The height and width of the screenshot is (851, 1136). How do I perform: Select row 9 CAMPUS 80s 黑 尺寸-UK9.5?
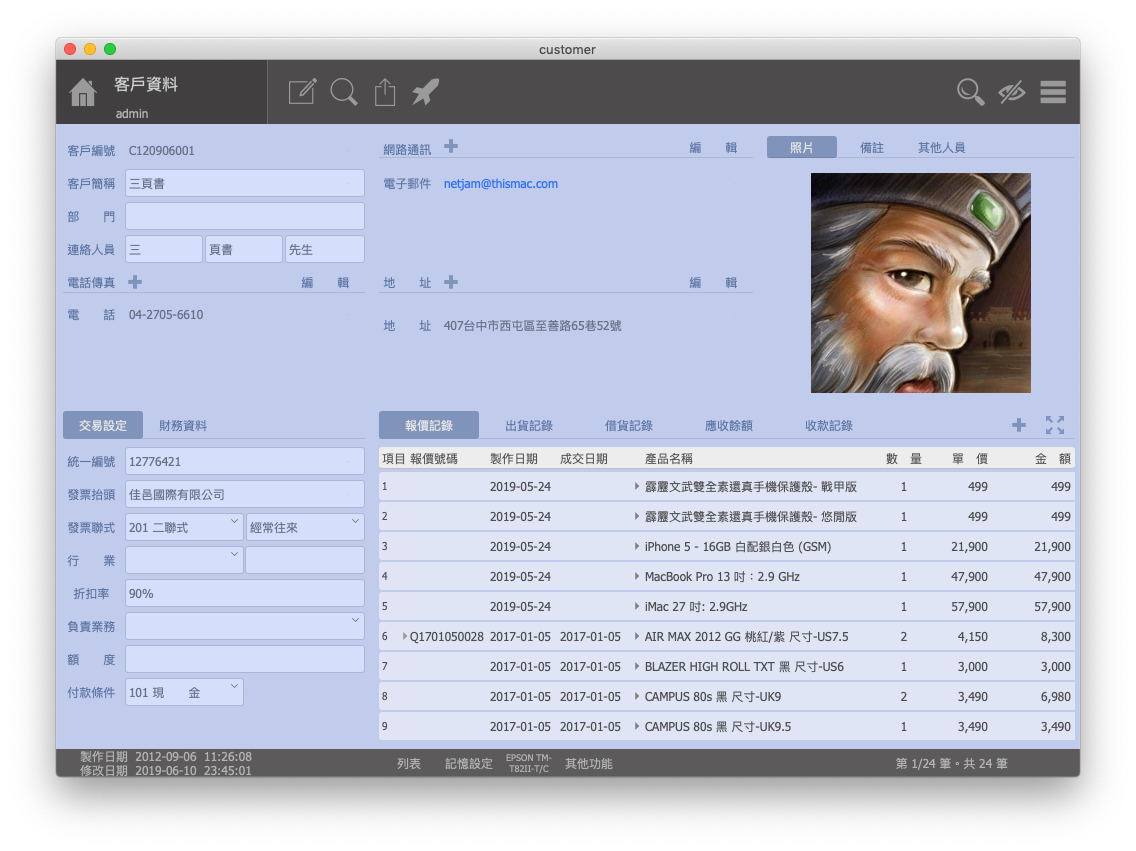tap(726, 726)
